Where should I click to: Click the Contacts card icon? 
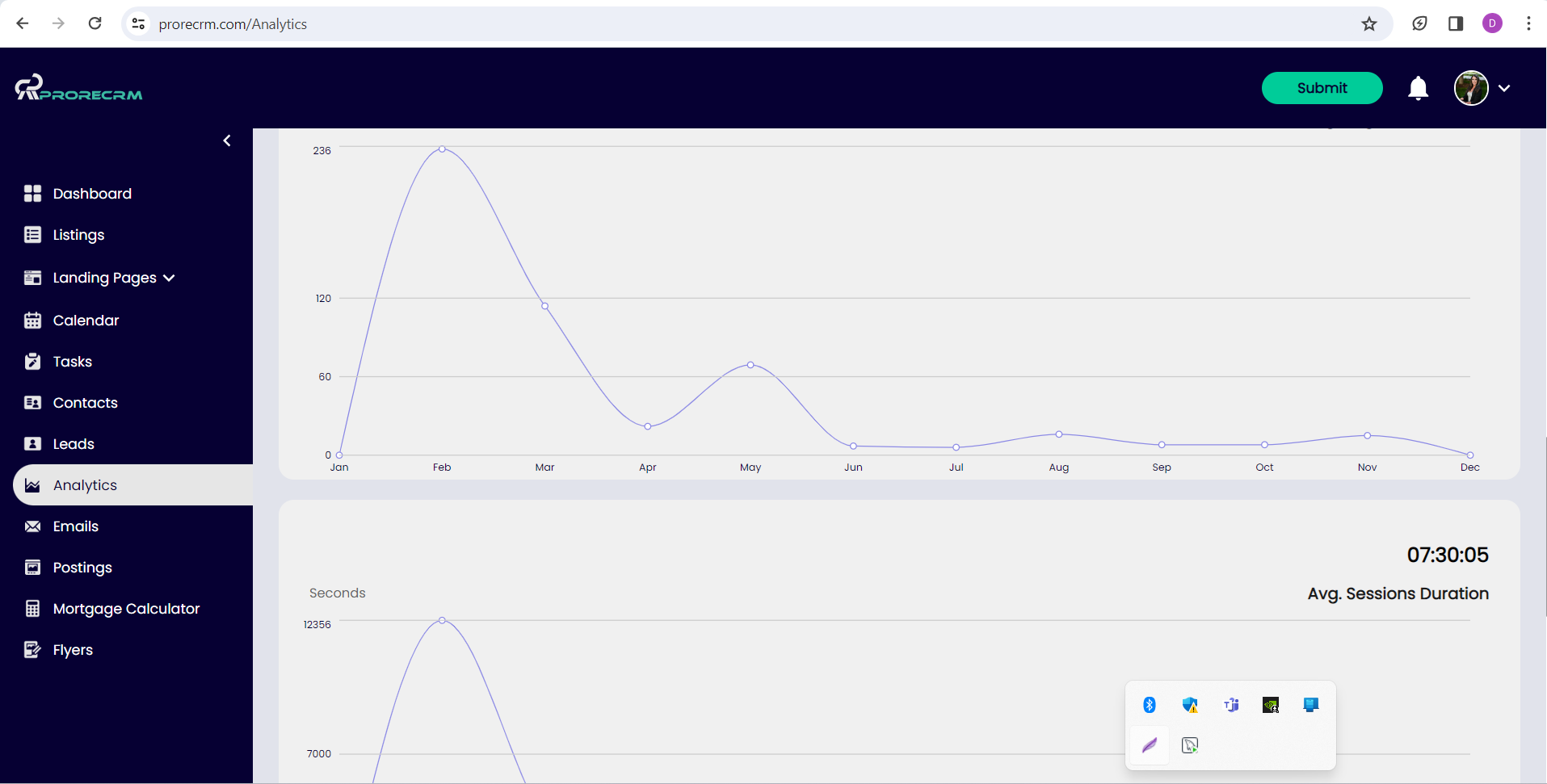click(32, 403)
